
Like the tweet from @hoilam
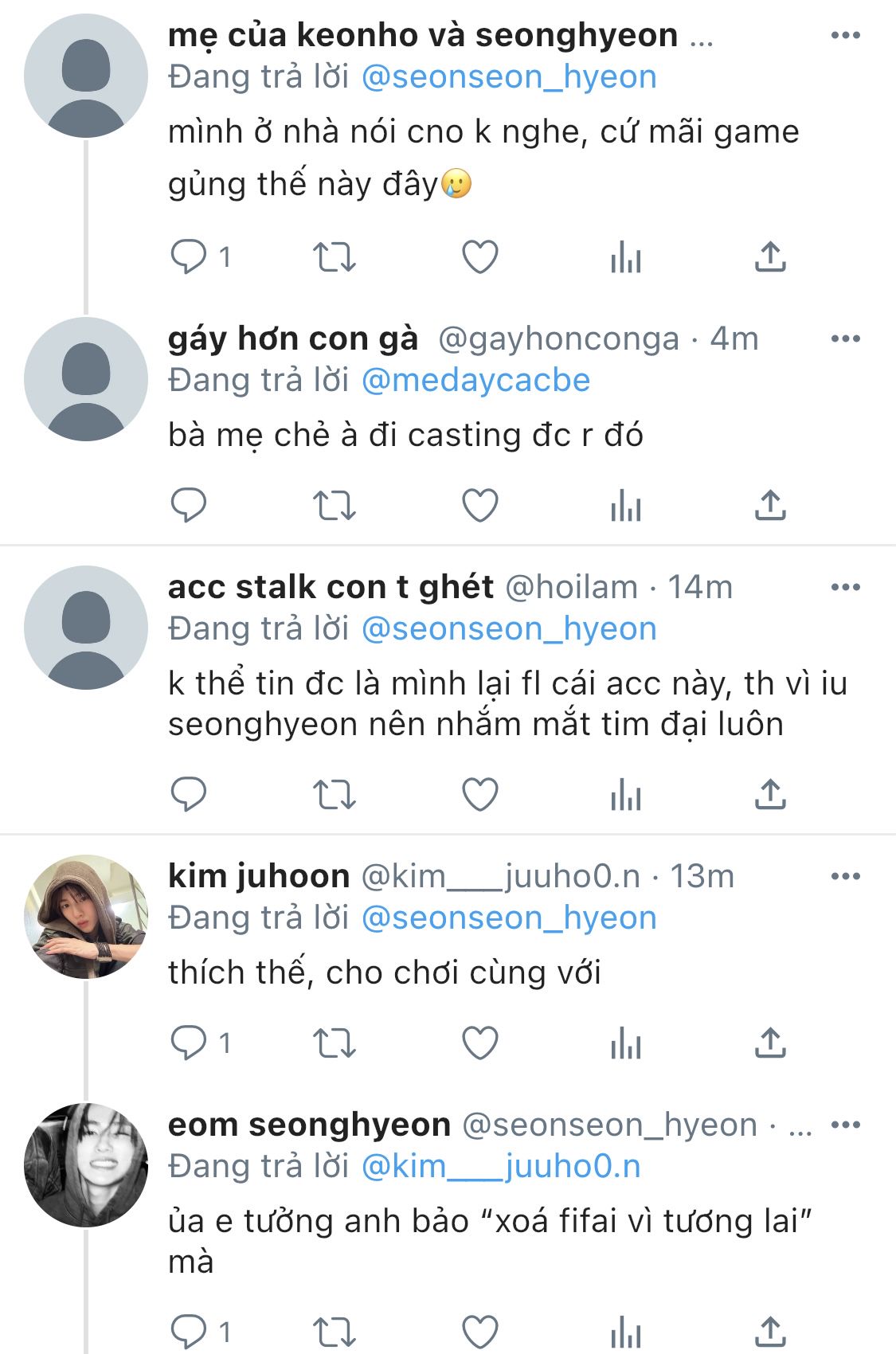(x=480, y=794)
